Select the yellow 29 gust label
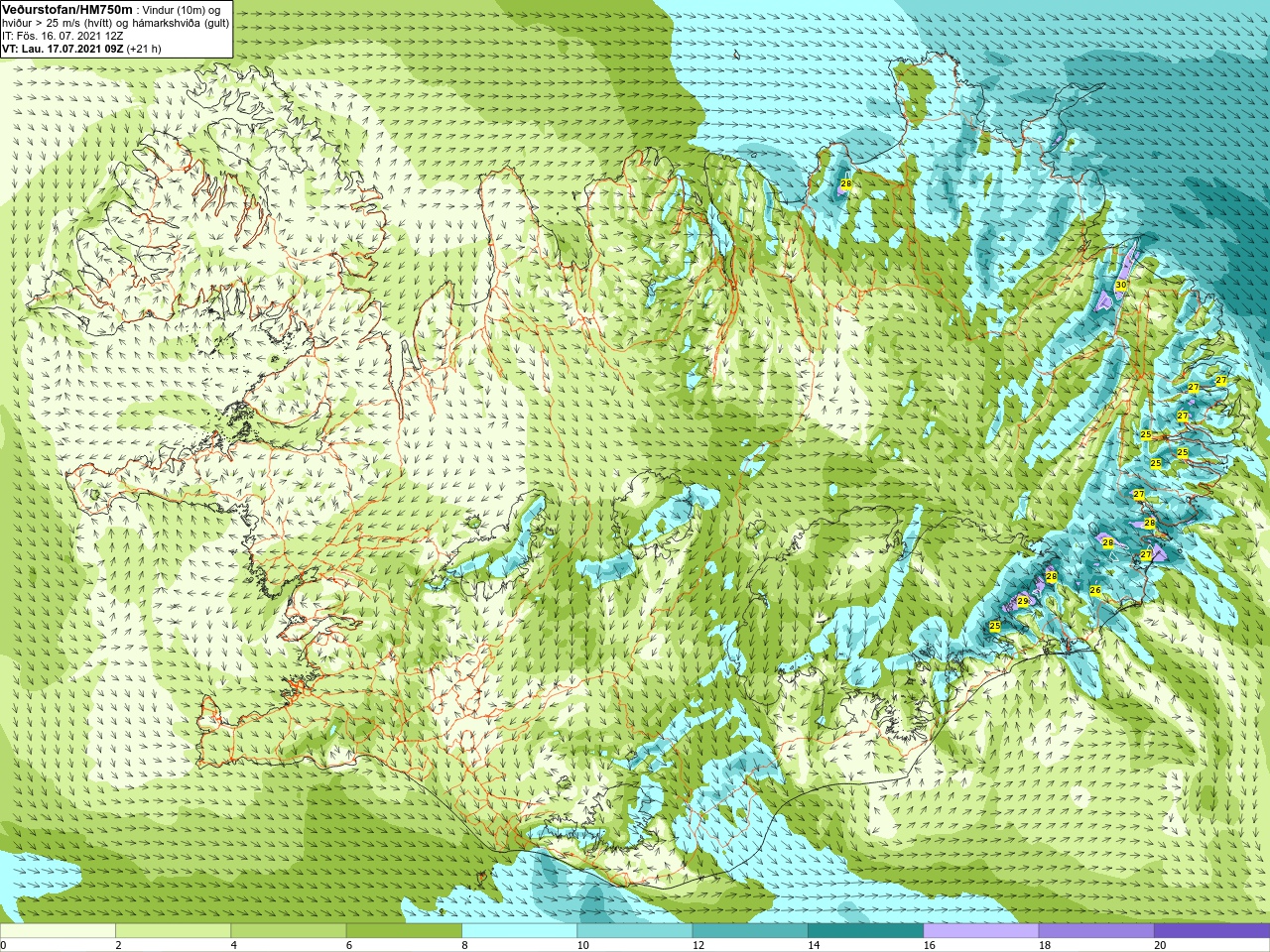 click(1022, 601)
